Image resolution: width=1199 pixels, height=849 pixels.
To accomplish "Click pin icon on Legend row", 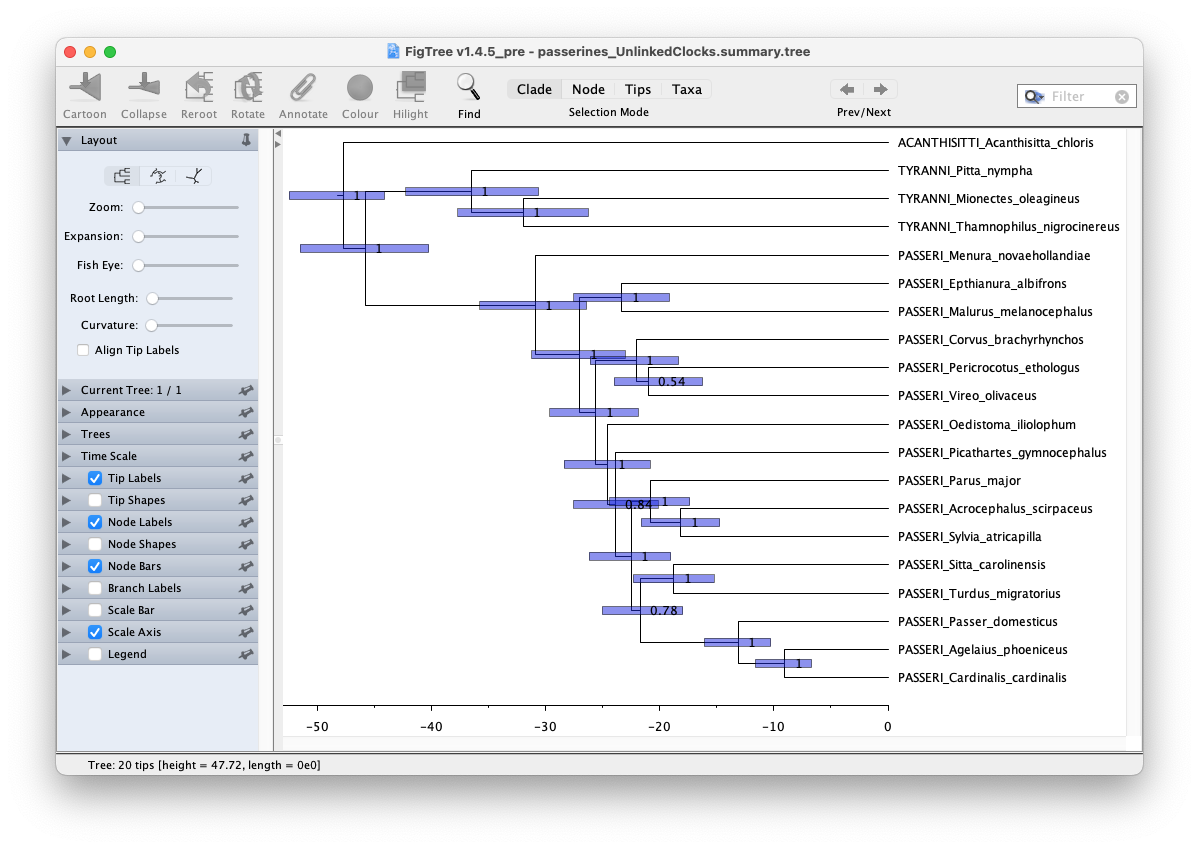I will pos(246,655).
